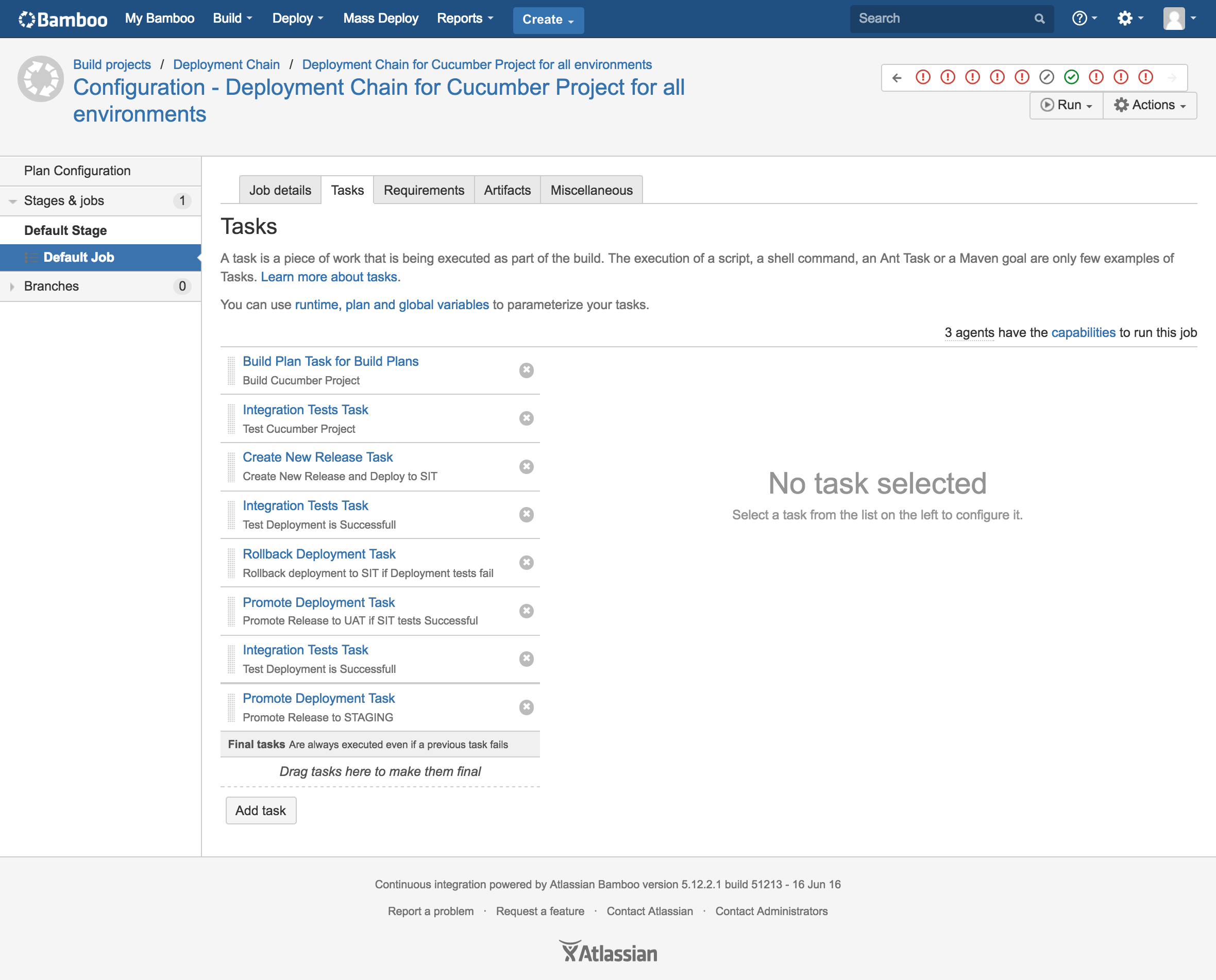This screenshot has width=1216, height=980.
Task: Open the Actions dropdown menu
Action: 1150,105
